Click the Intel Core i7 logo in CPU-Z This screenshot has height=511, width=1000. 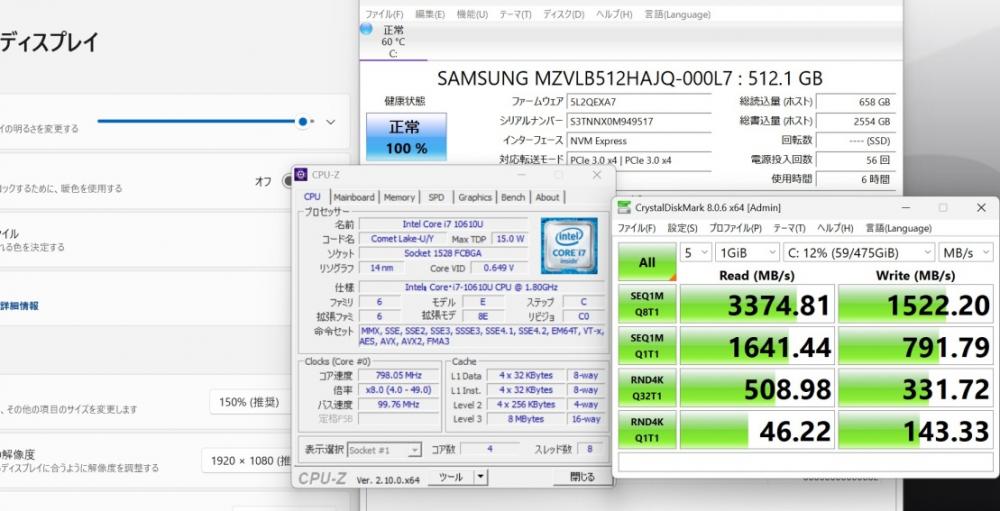(569, 246)
